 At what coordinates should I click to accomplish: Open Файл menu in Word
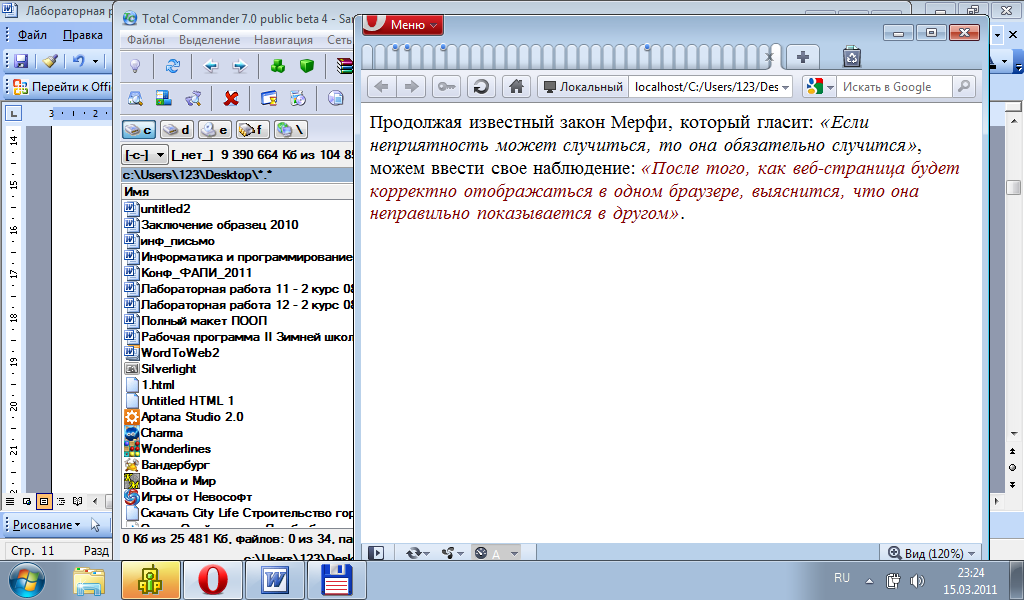(32, 35)
